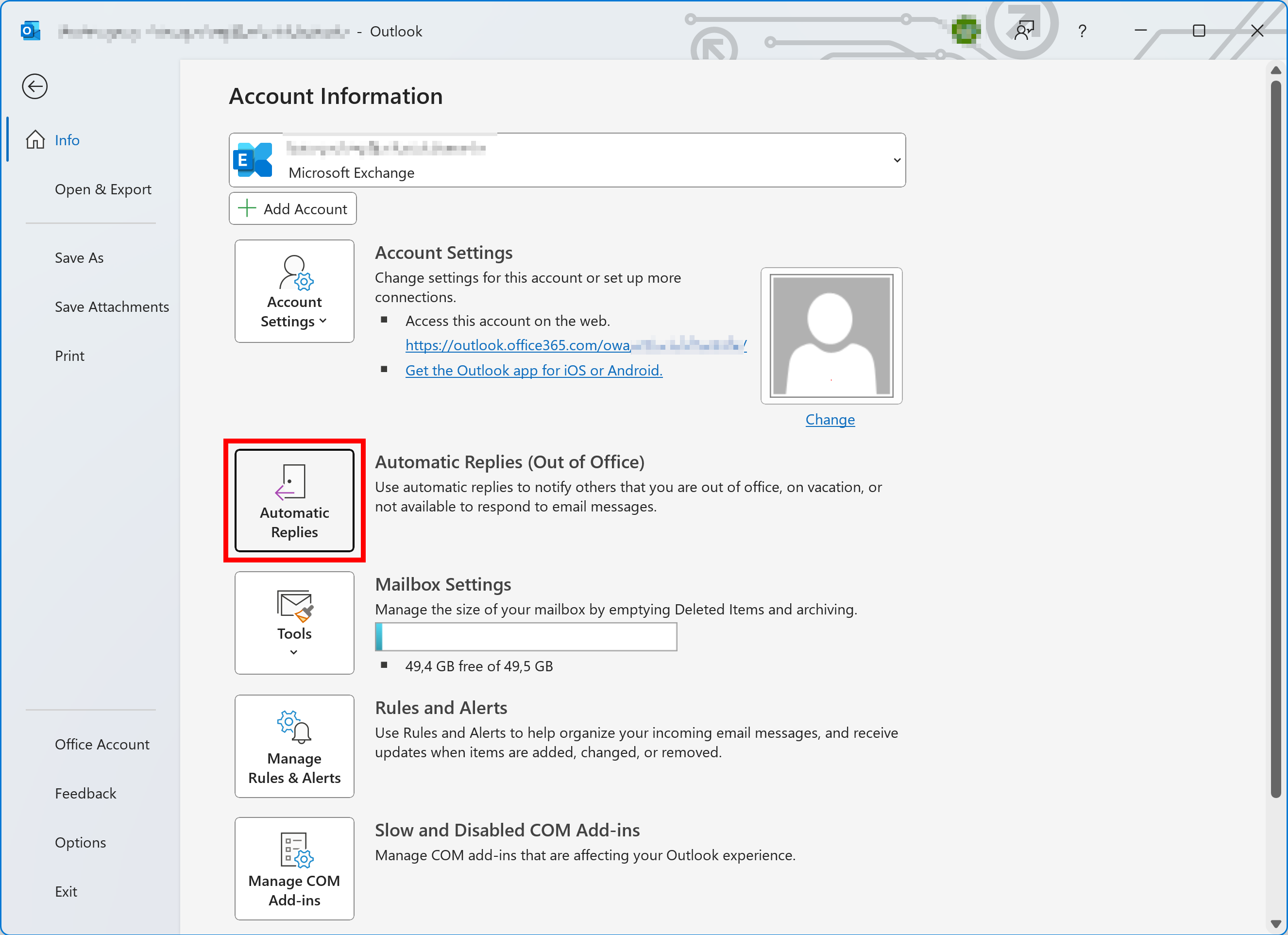Click the help question mark icon
This screenshot has height=935, width=1288.
[1082, 31]
